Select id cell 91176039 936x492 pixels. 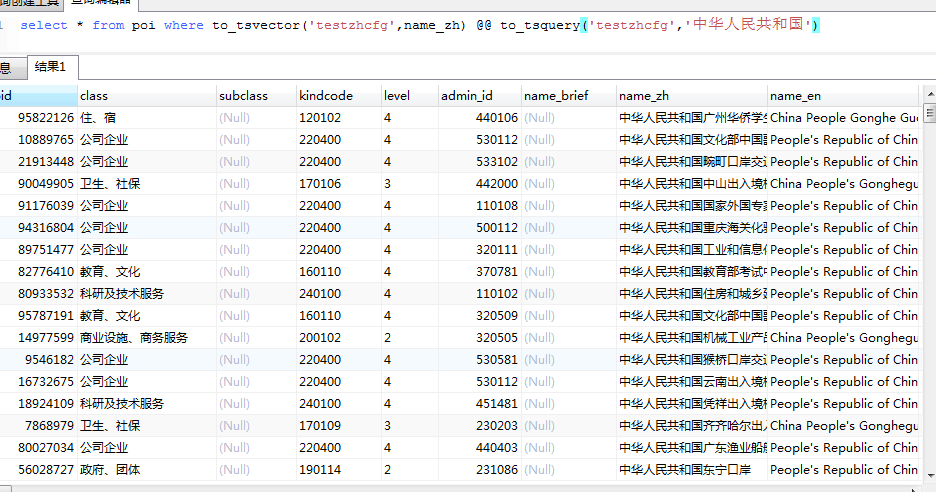(x=38, y=206)
